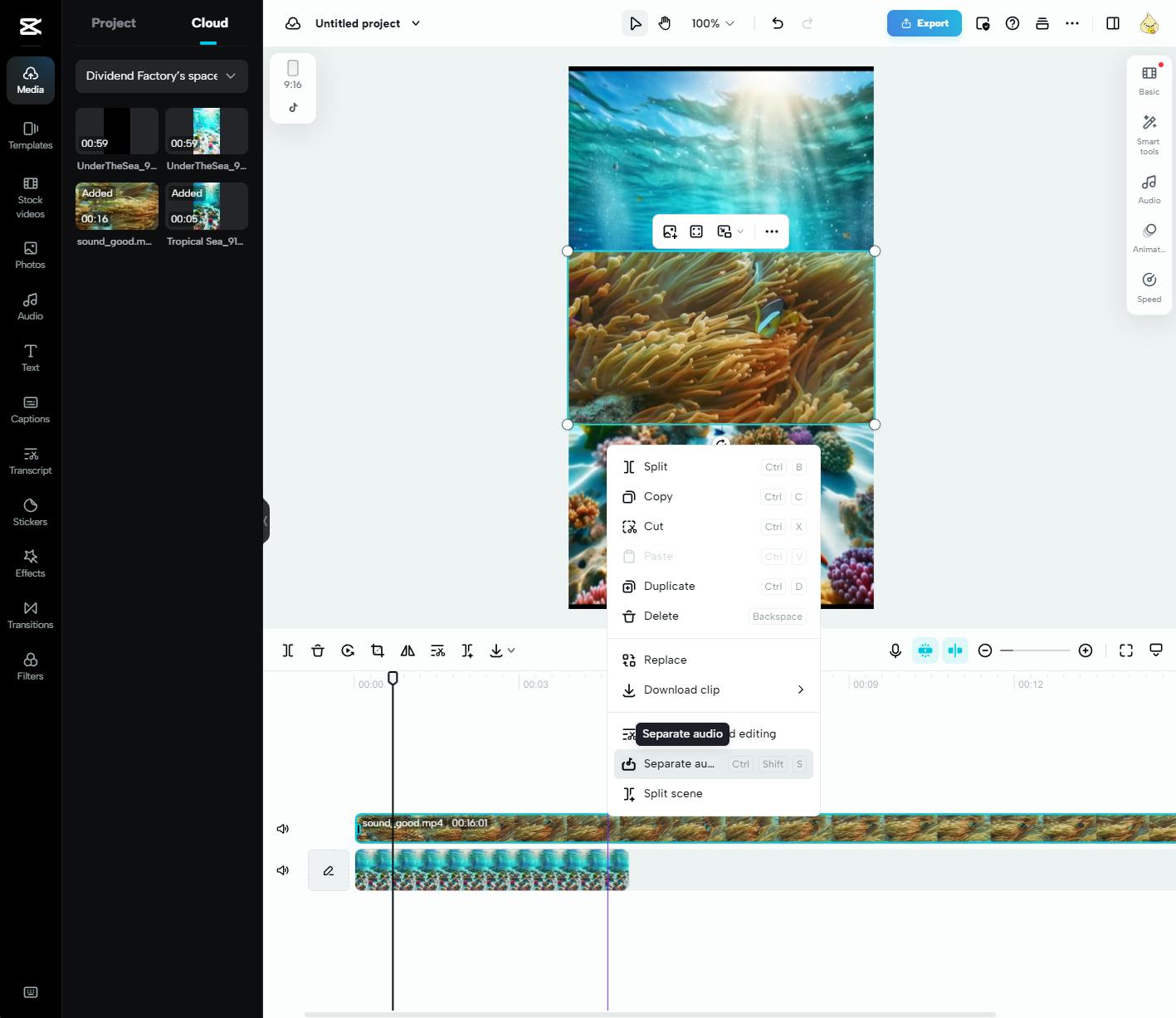This screenshot has width=1176, height=1018.
Task: Select the Tropical Sea media thumbnail
Action: point(207,207)
